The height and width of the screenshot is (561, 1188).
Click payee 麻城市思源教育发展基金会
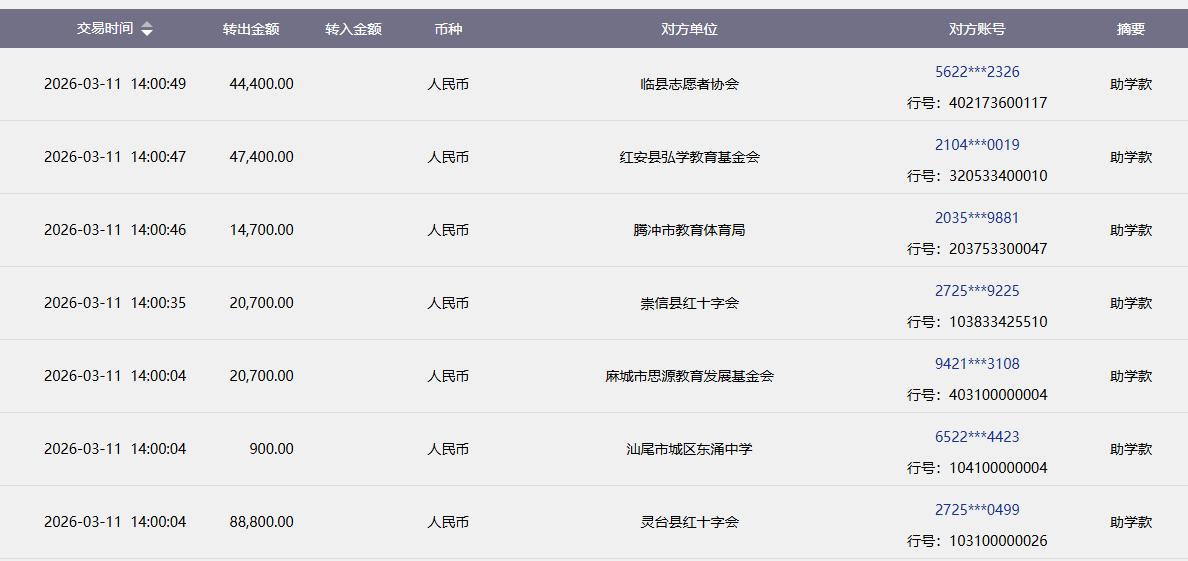click(x=689, y=376)
